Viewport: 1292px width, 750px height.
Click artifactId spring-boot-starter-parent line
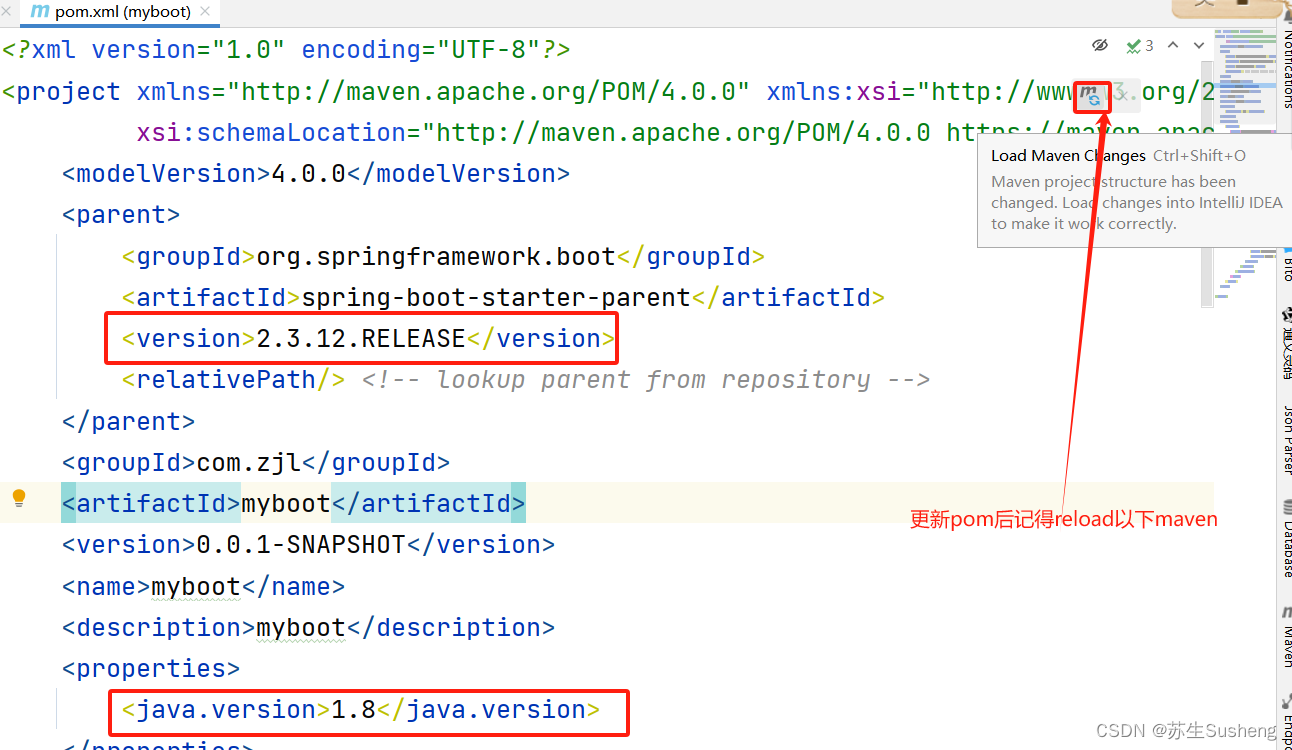point(503,298)
